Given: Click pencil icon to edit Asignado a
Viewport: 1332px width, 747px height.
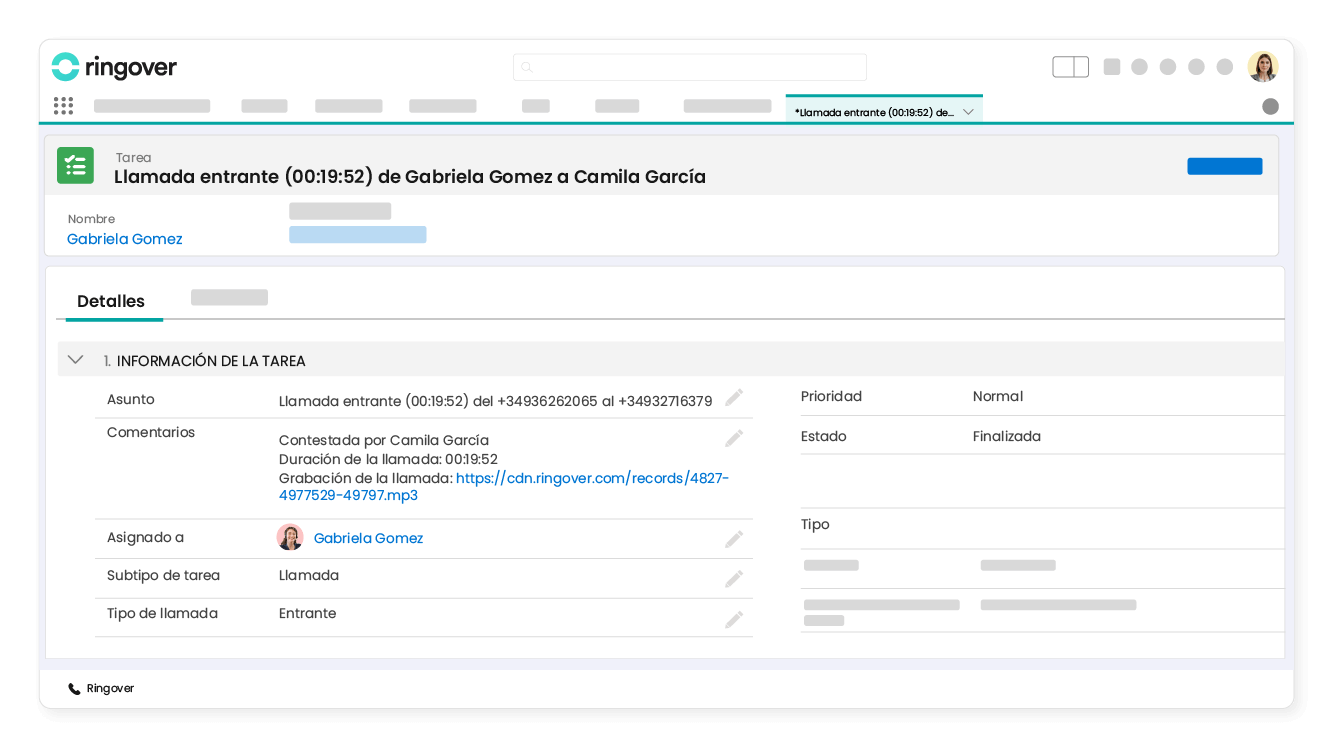Looking at the screenshot, I should point(734,540).
